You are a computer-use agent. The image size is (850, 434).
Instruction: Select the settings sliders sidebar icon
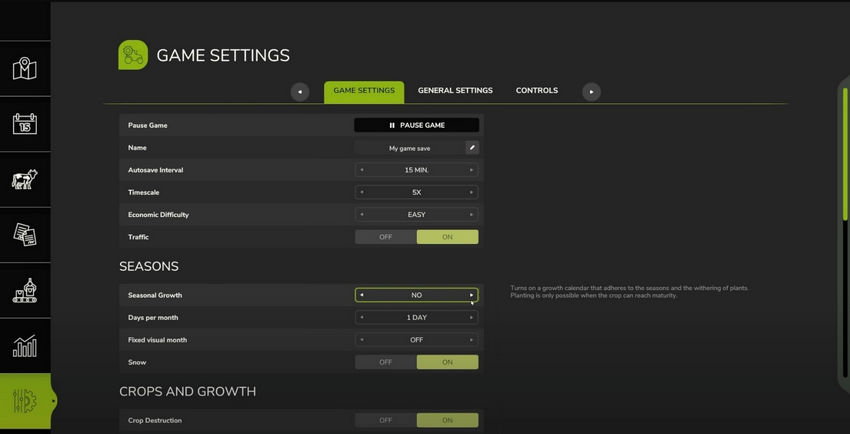point(24,401)
